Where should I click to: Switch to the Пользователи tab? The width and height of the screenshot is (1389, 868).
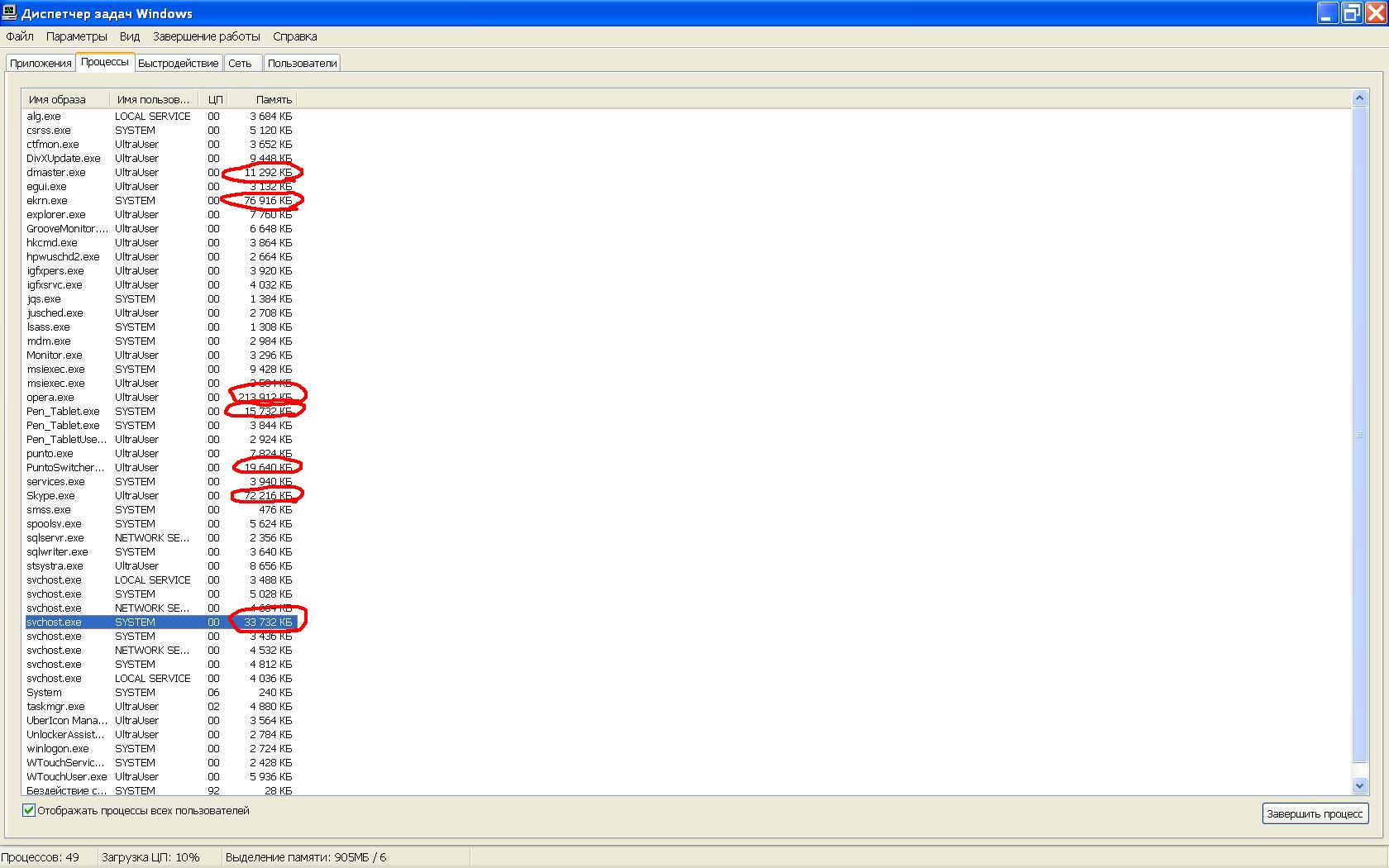(x=302, y=64)
